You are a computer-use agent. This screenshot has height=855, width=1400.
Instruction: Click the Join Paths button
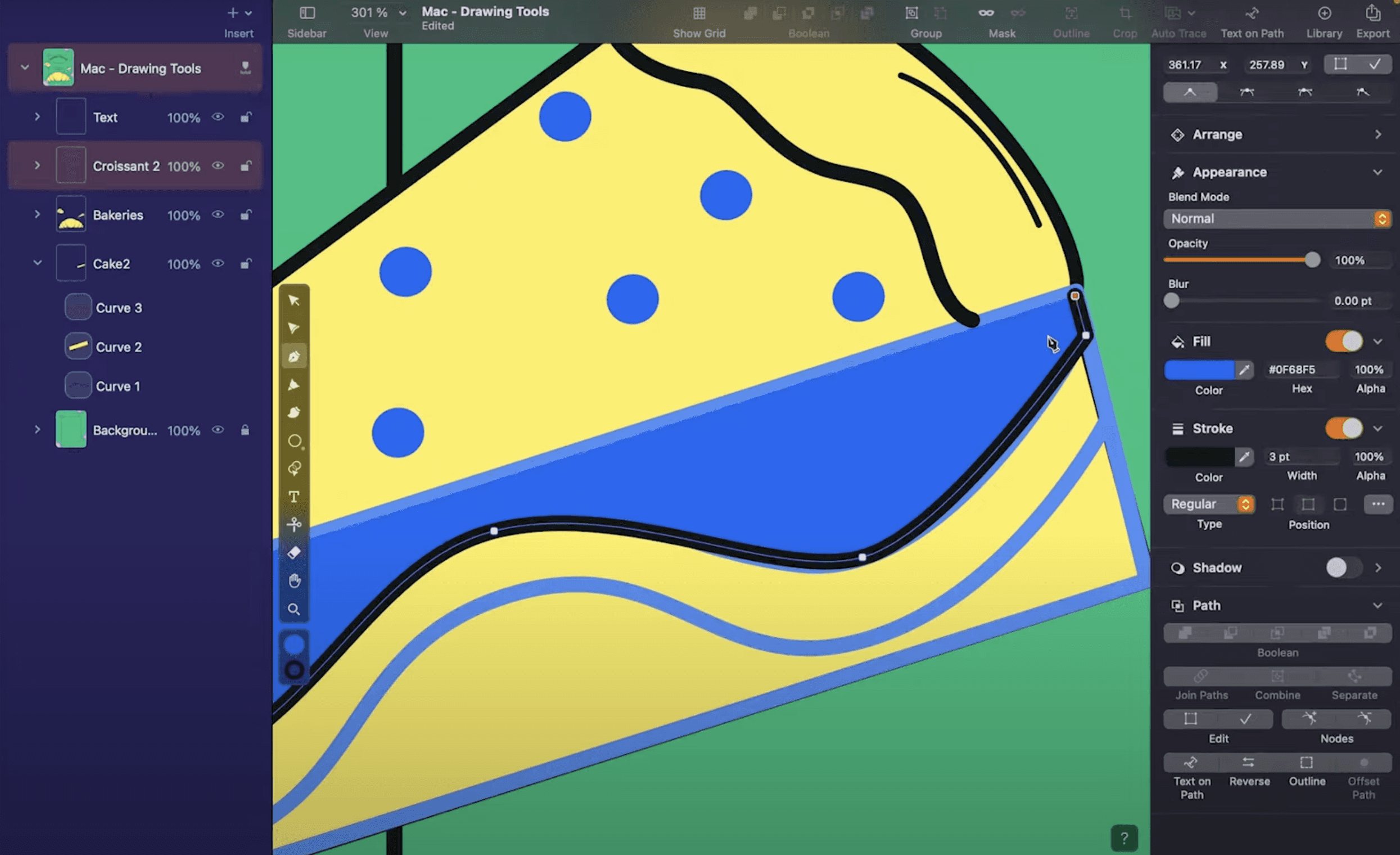pyautogui.click(x=1200, y=677)
